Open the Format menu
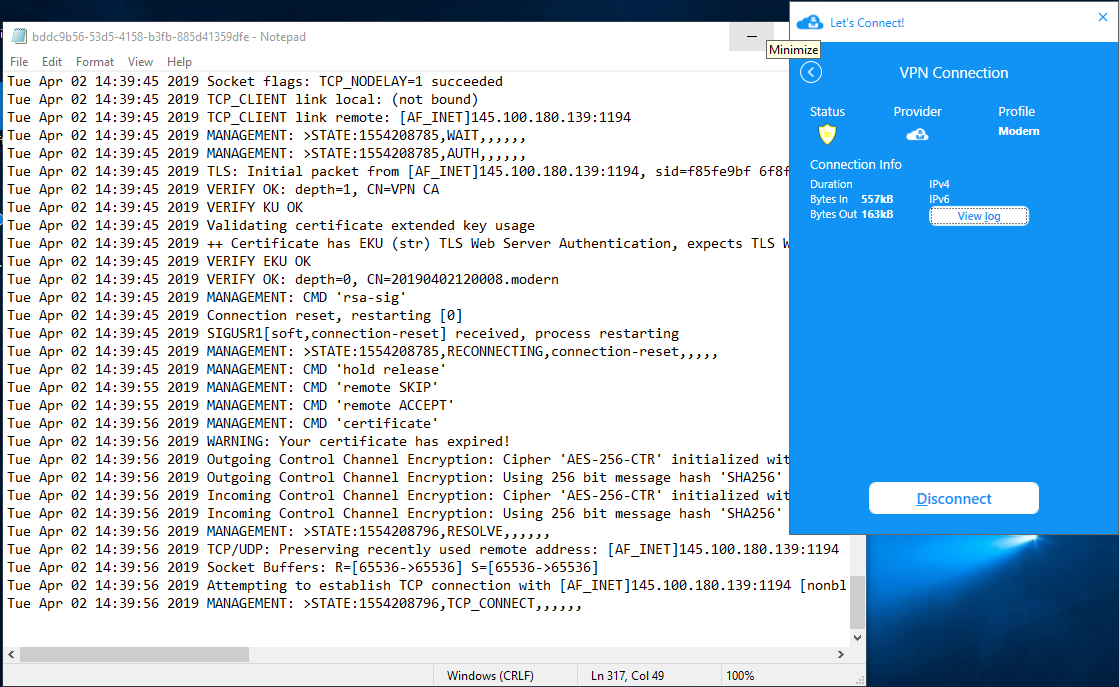This screenshot has width=1119, height=687. [94, 62]
